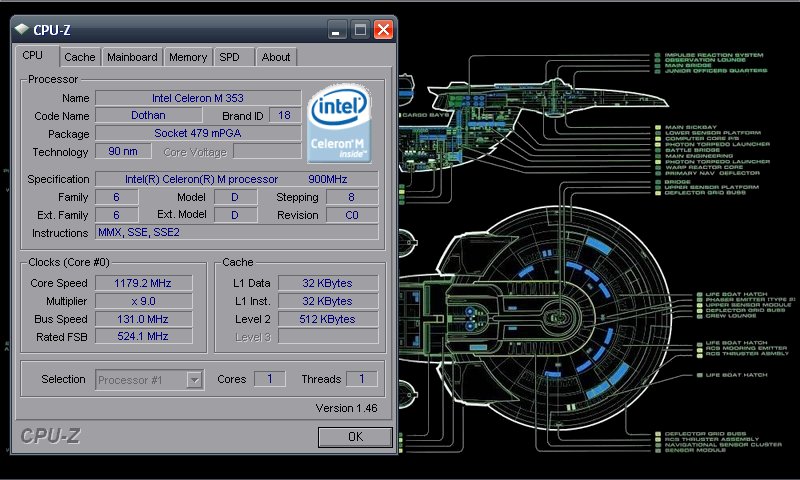Open the Mainboard tab
This screenshot has width=800, height=480.
(x=132, y=57)
